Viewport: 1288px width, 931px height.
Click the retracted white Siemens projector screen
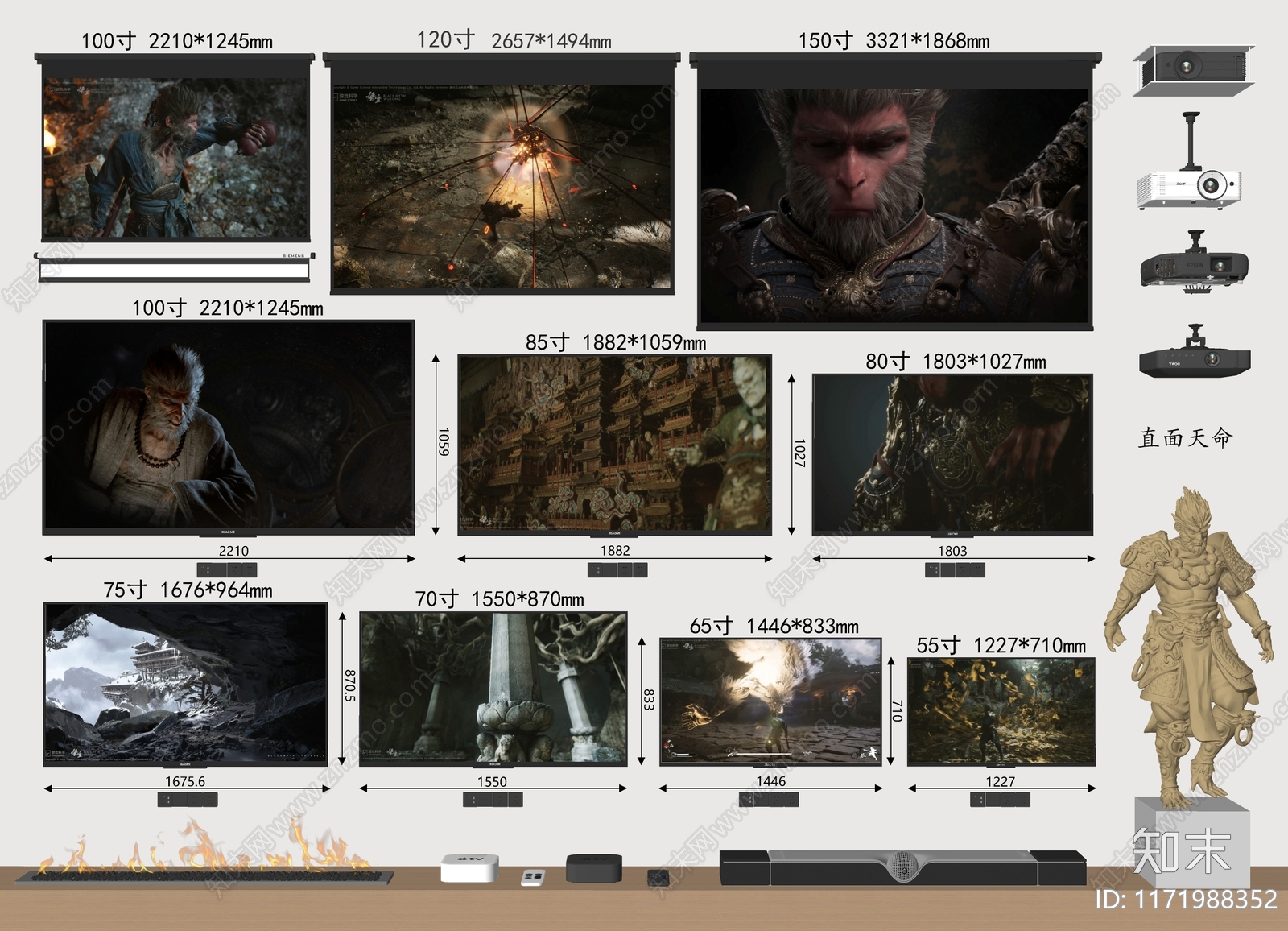coord(175,267)
